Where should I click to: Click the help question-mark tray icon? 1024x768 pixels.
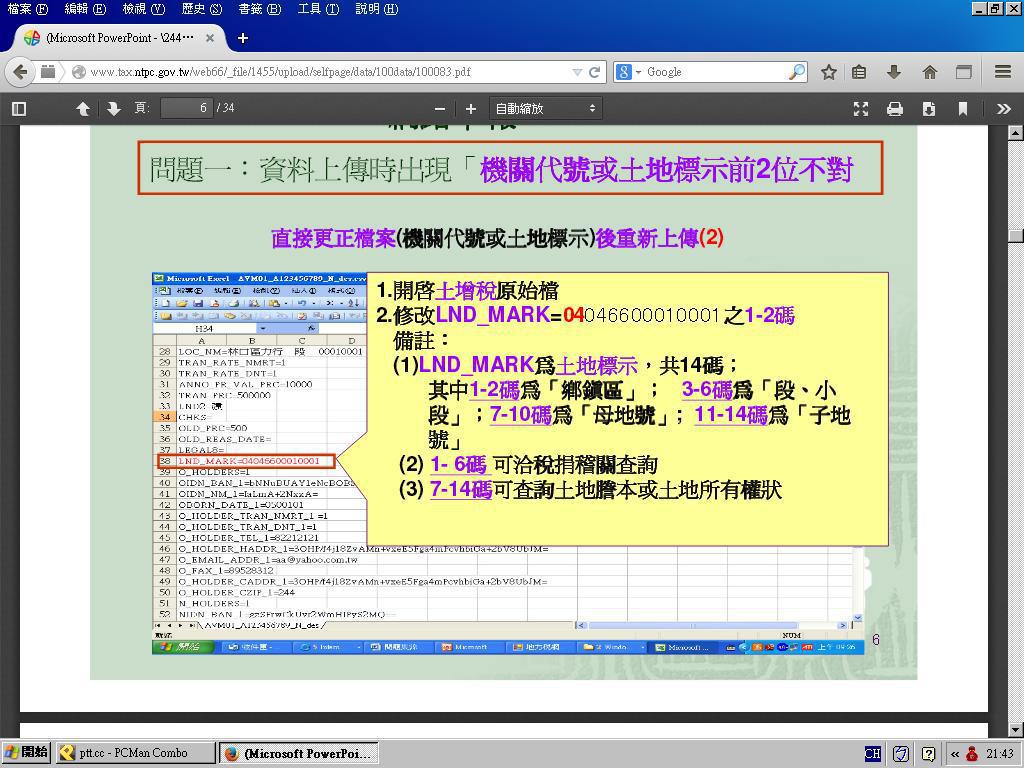(x=929, y=754)
